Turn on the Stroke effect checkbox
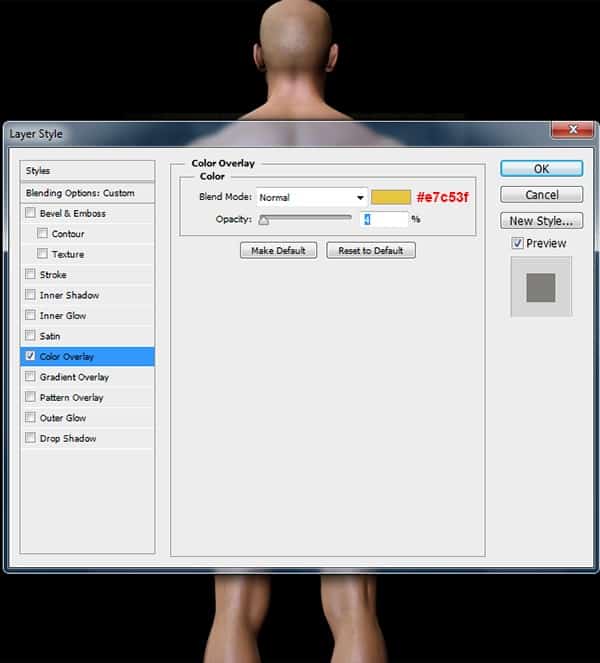The image size is (600, 663). coord(30,274)
